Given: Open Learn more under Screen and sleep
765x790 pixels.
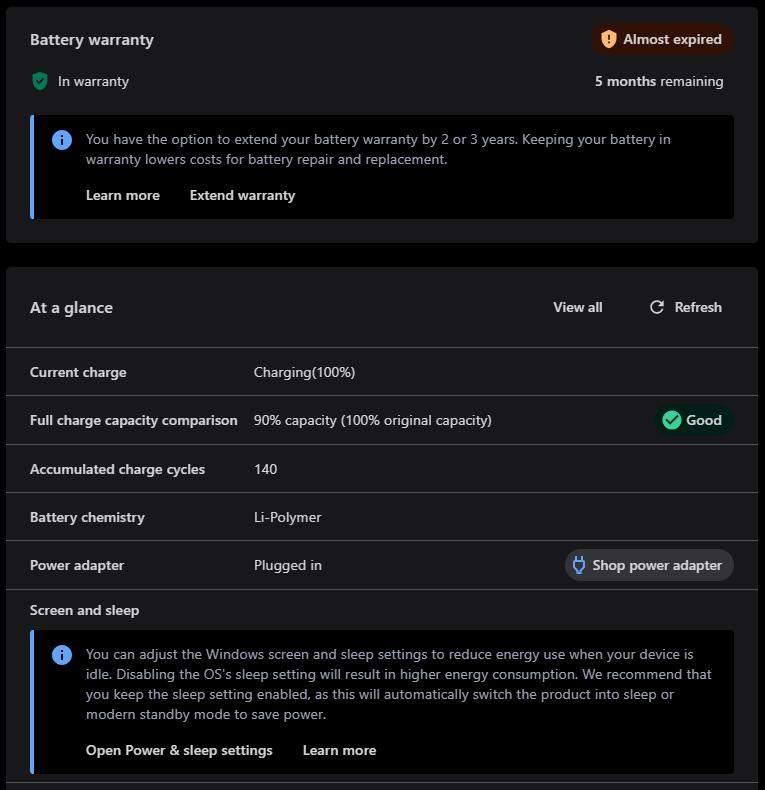Looking at the screenshot, I should point(339,750).
